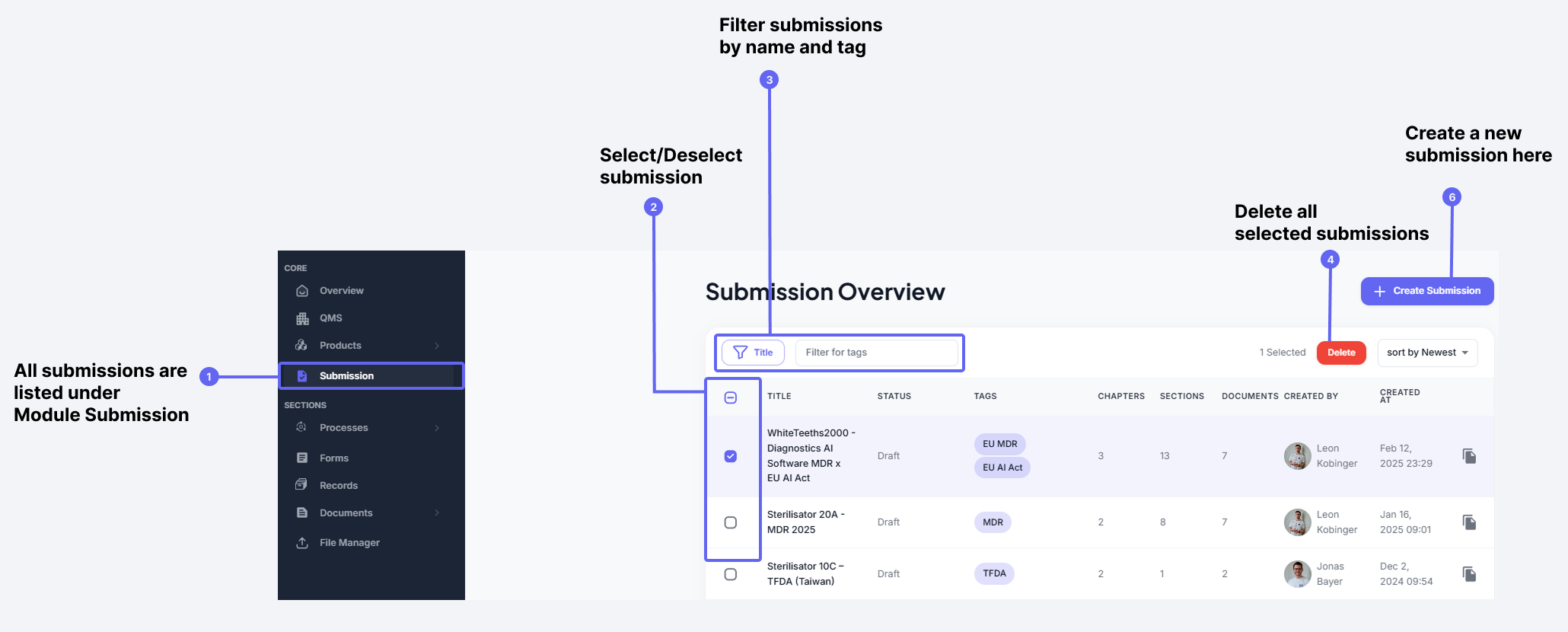Image resolution: width=1568 pixels, height=632 pixels.
Task: Open Forms via its sidebar icon
Action: tap(302, 457)
